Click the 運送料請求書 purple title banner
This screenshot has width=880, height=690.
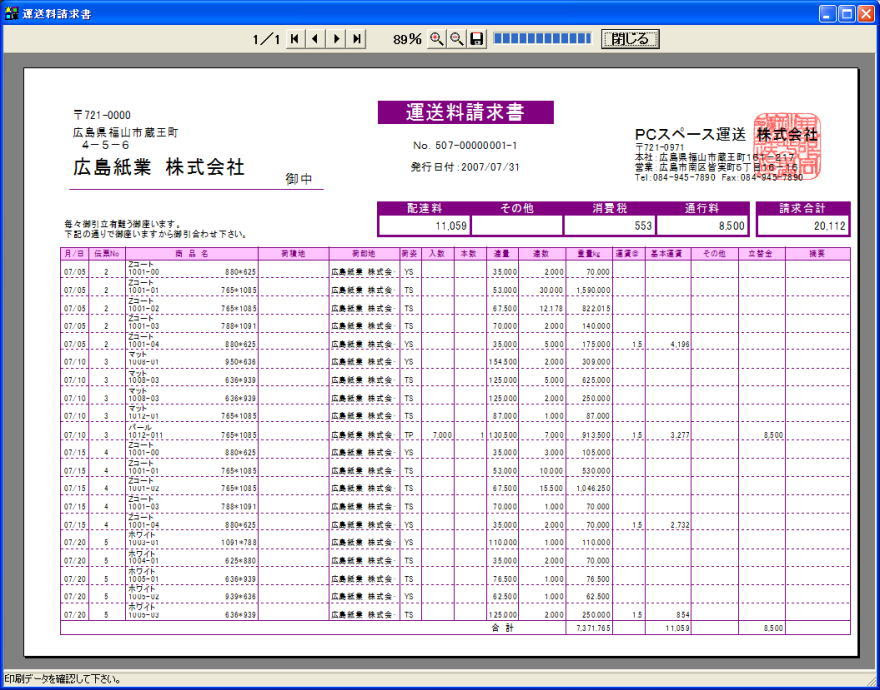coord(466,112)
